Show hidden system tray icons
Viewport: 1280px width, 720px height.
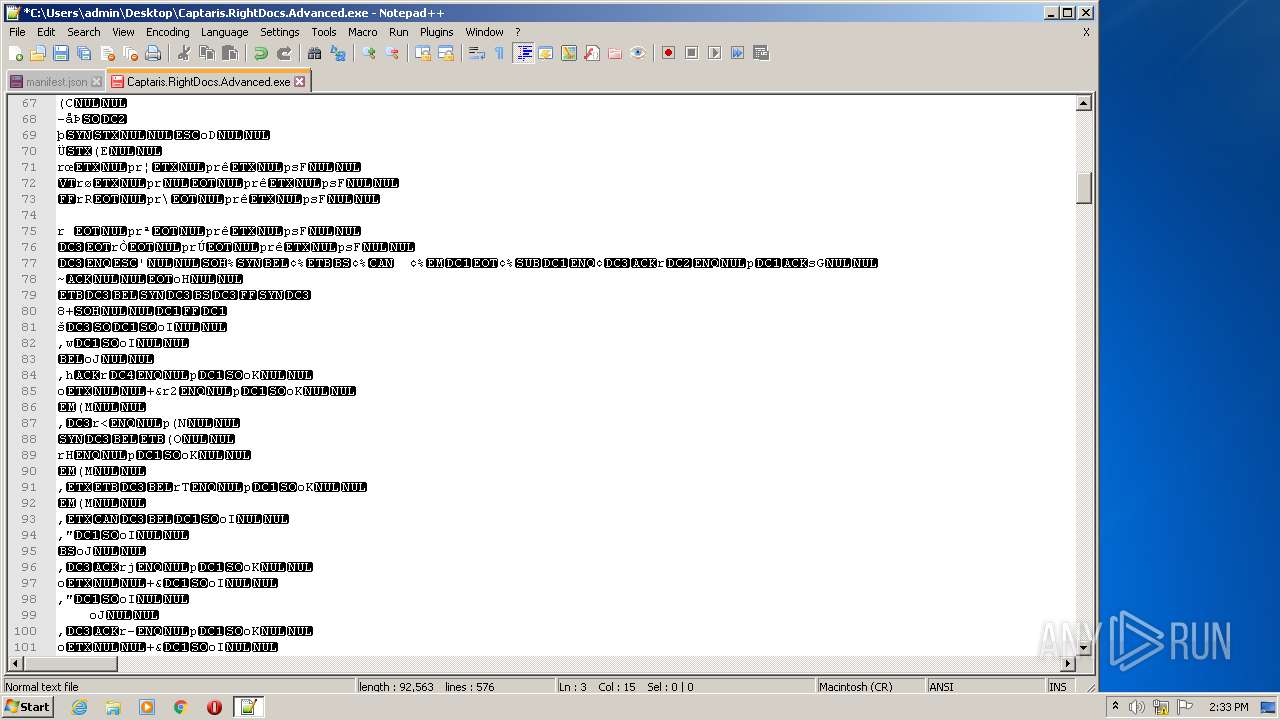[x=1115, y=707]
